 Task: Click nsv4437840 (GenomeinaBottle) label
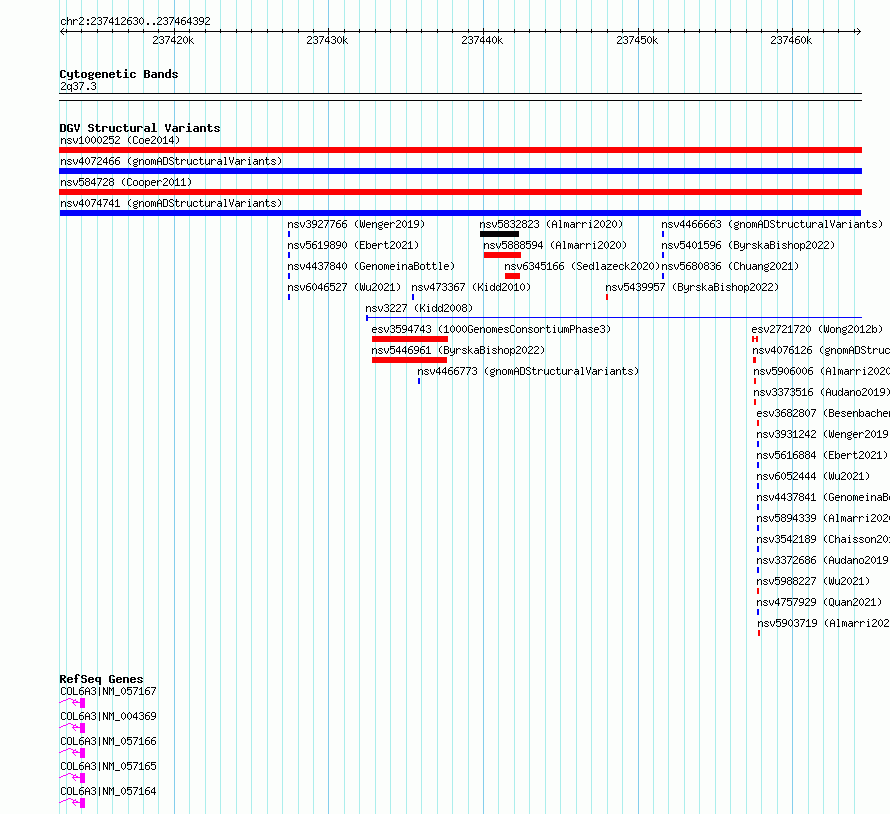click(x=371, y=266)
